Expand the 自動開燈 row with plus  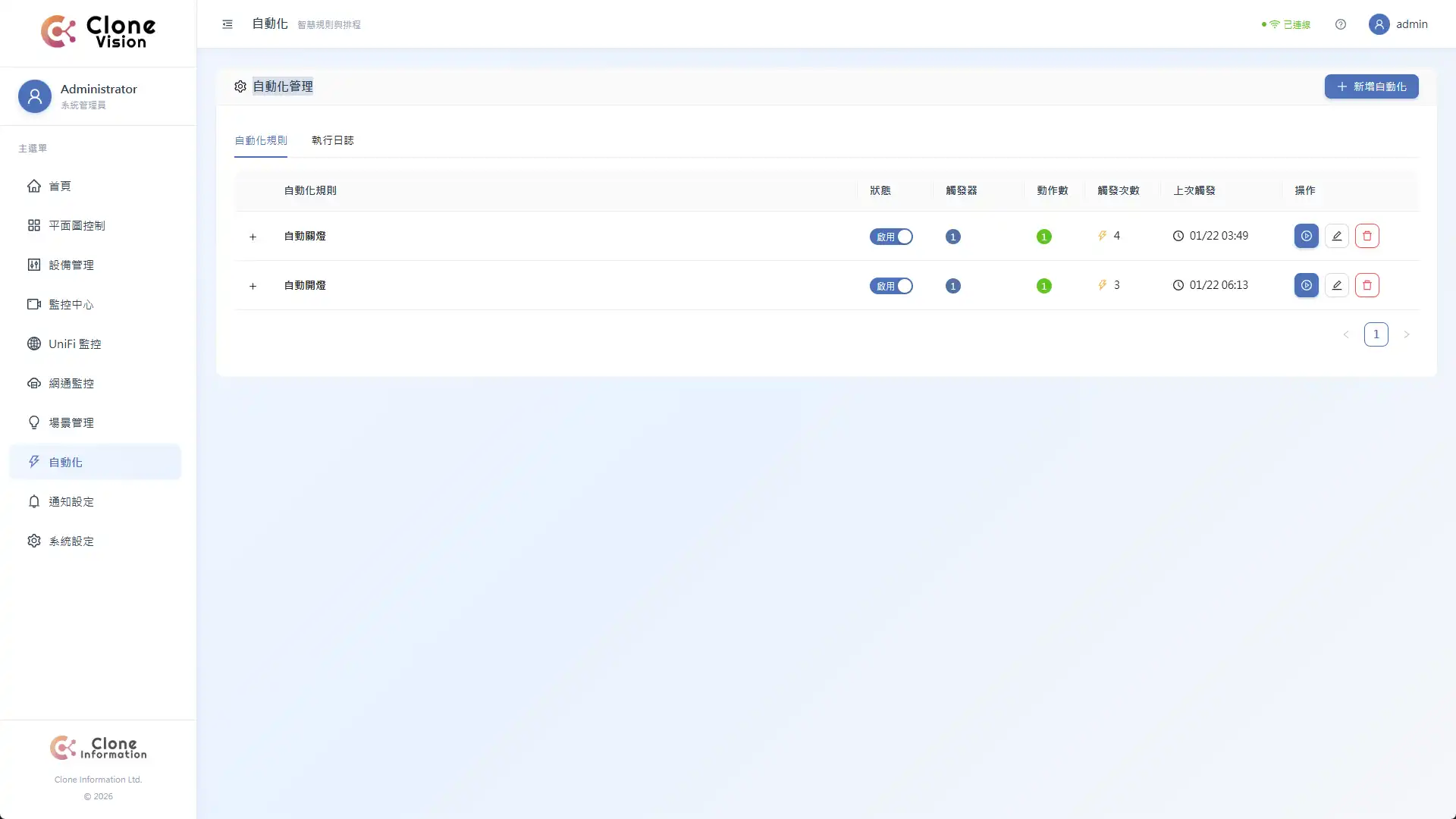point(253,286)
